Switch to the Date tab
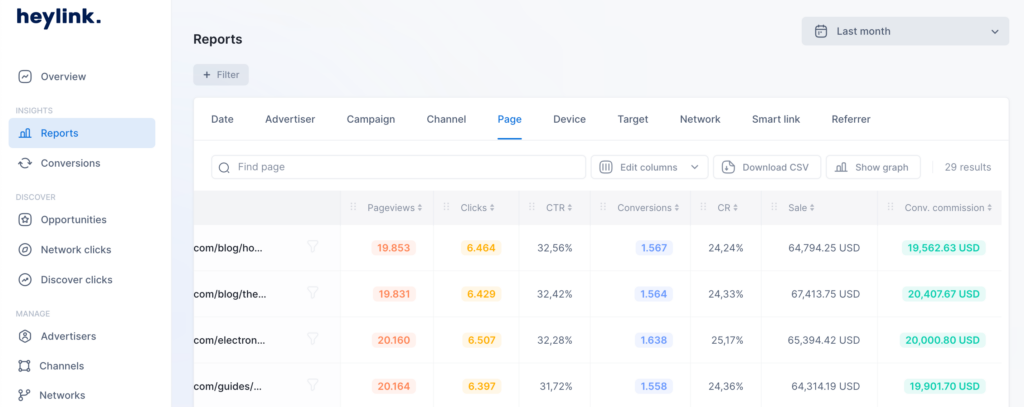Screen dimensions: 1024x407 click(x=222, y=120)
